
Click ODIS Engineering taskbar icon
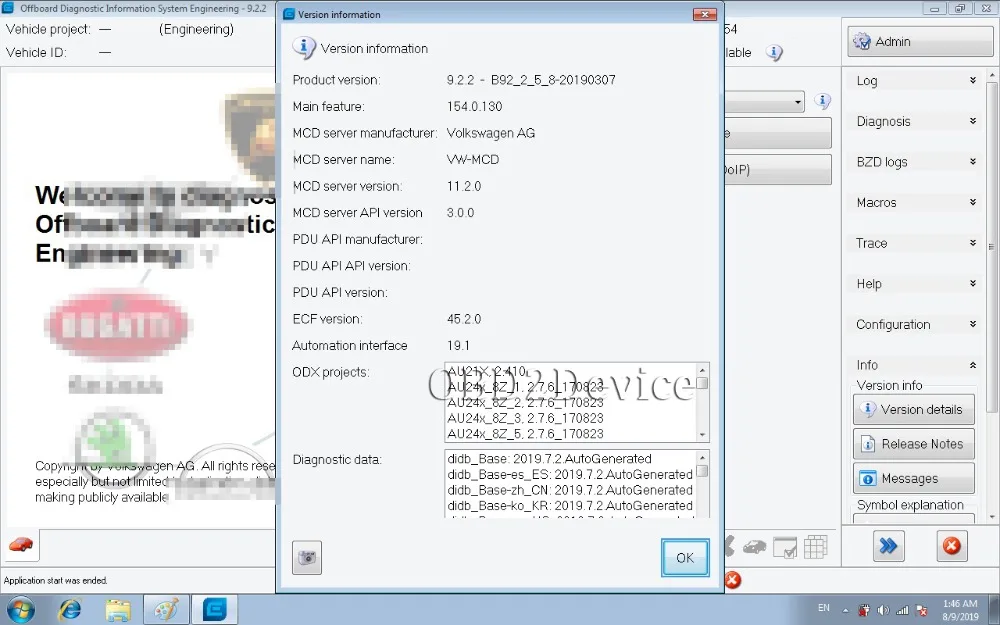click(x=215, y=610)
